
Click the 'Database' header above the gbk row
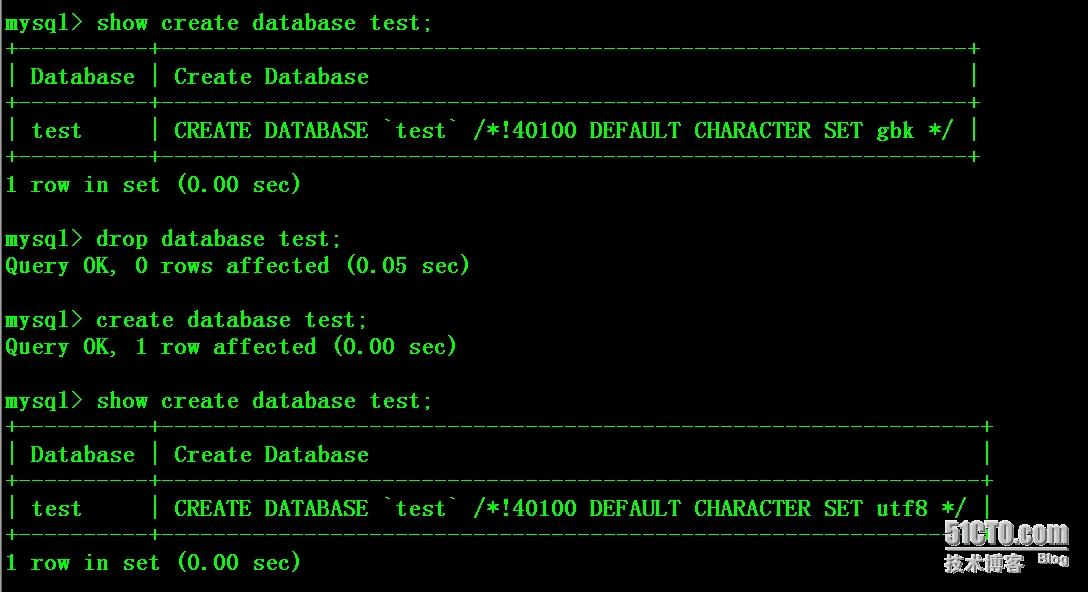click(x=82, y=77)
